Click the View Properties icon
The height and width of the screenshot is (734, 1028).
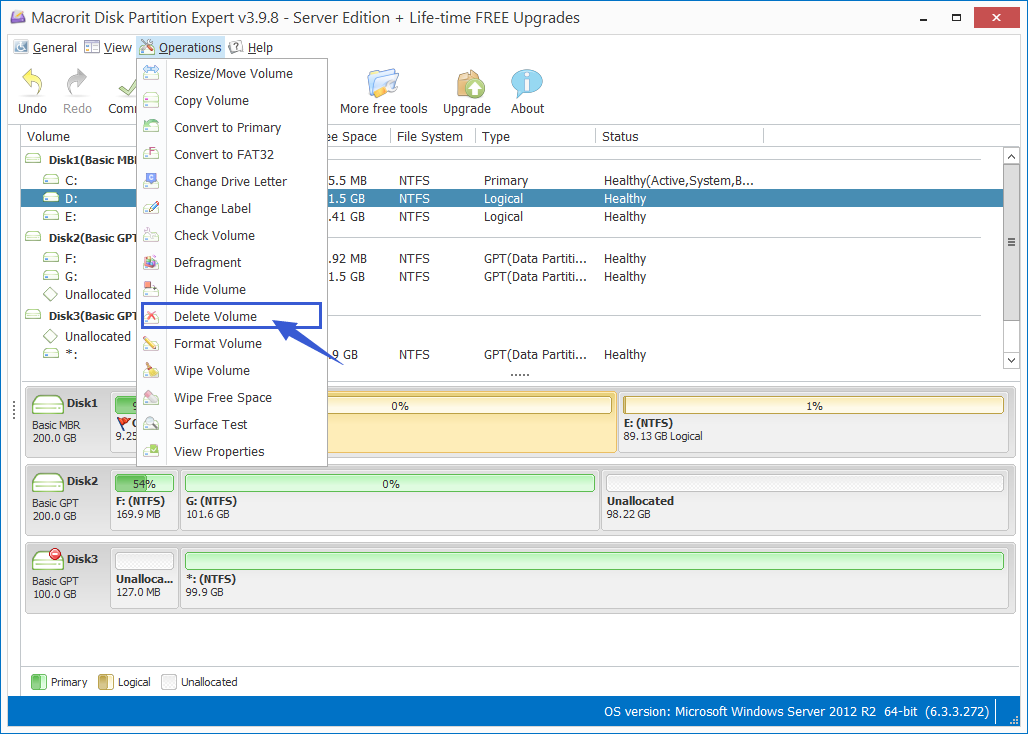pyautogui.click(x=151, y=451)
